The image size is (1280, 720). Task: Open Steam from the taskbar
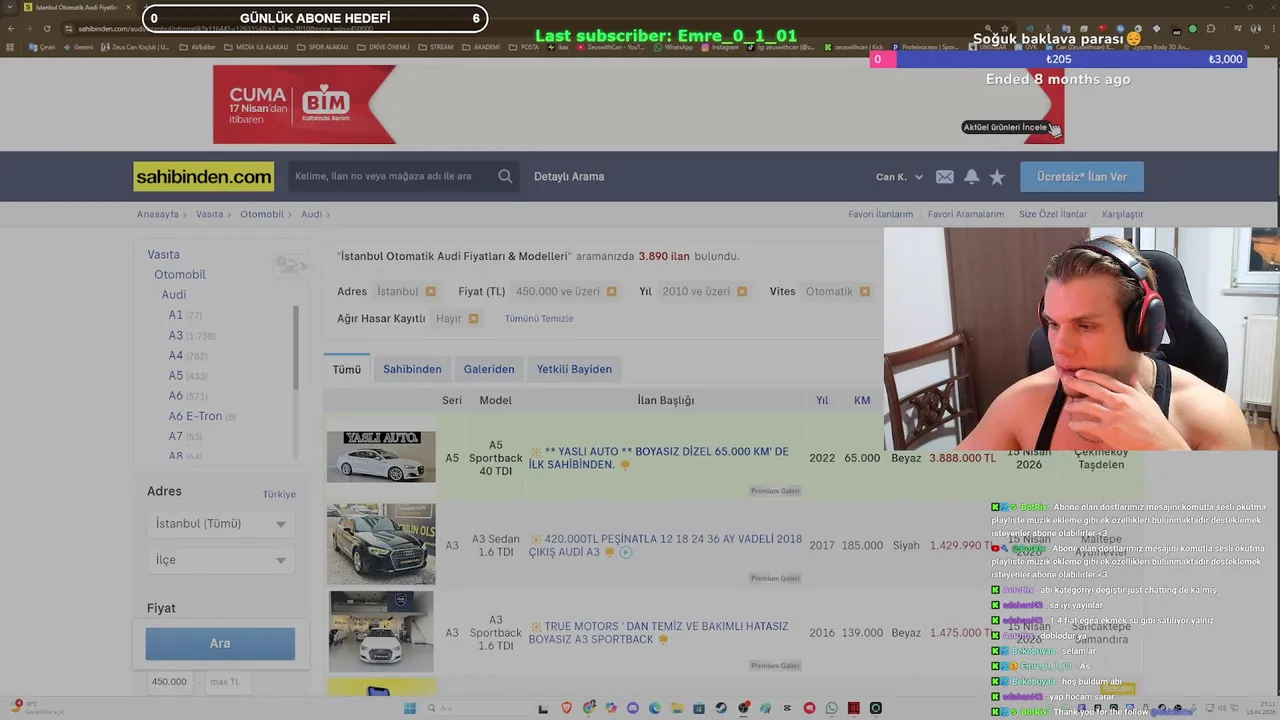click(x=721, y=708)
